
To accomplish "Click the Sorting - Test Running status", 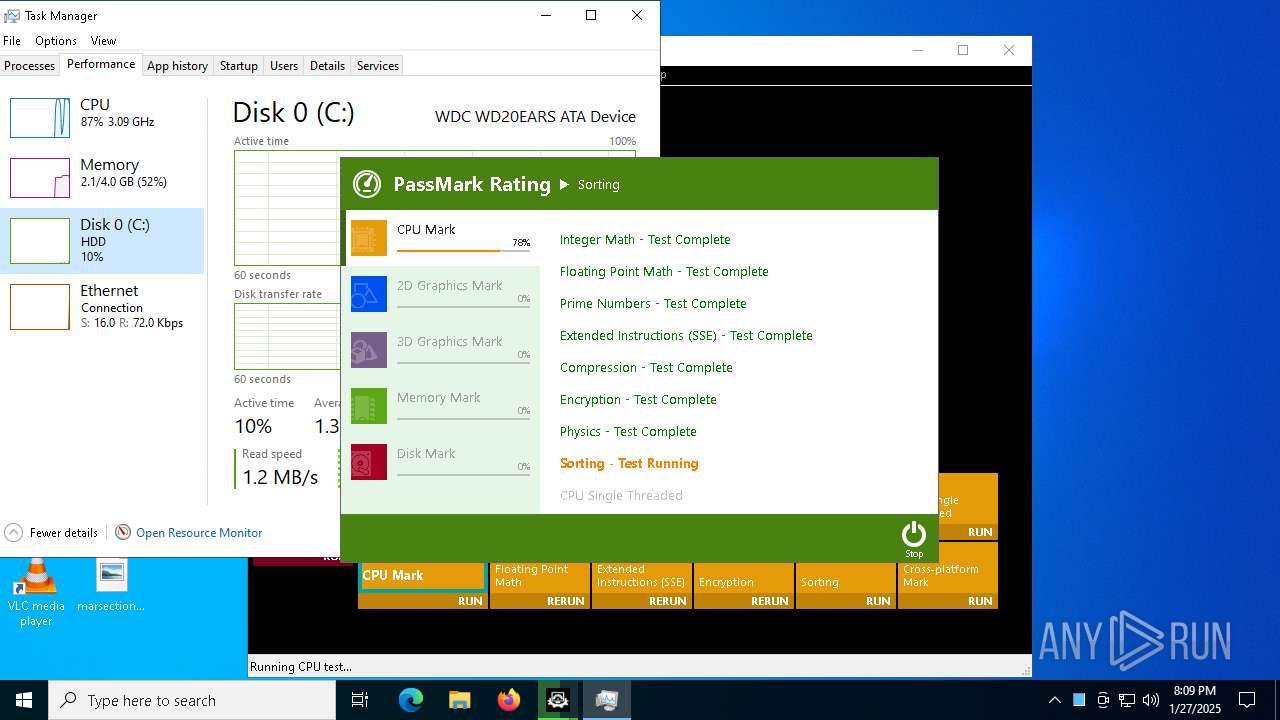I will point(629,463).
